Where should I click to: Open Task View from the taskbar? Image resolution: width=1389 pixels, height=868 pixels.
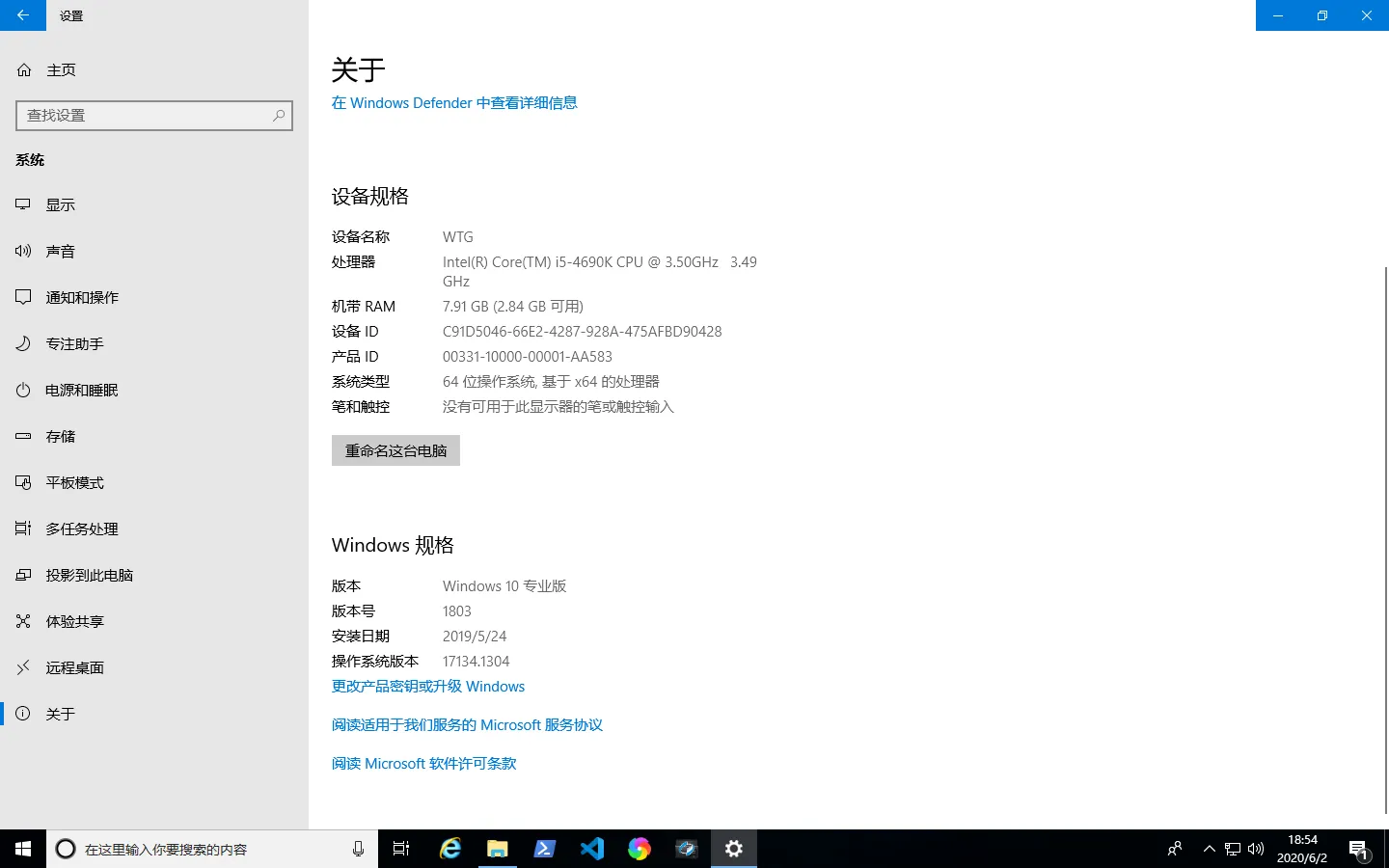[x=401, y=849]
